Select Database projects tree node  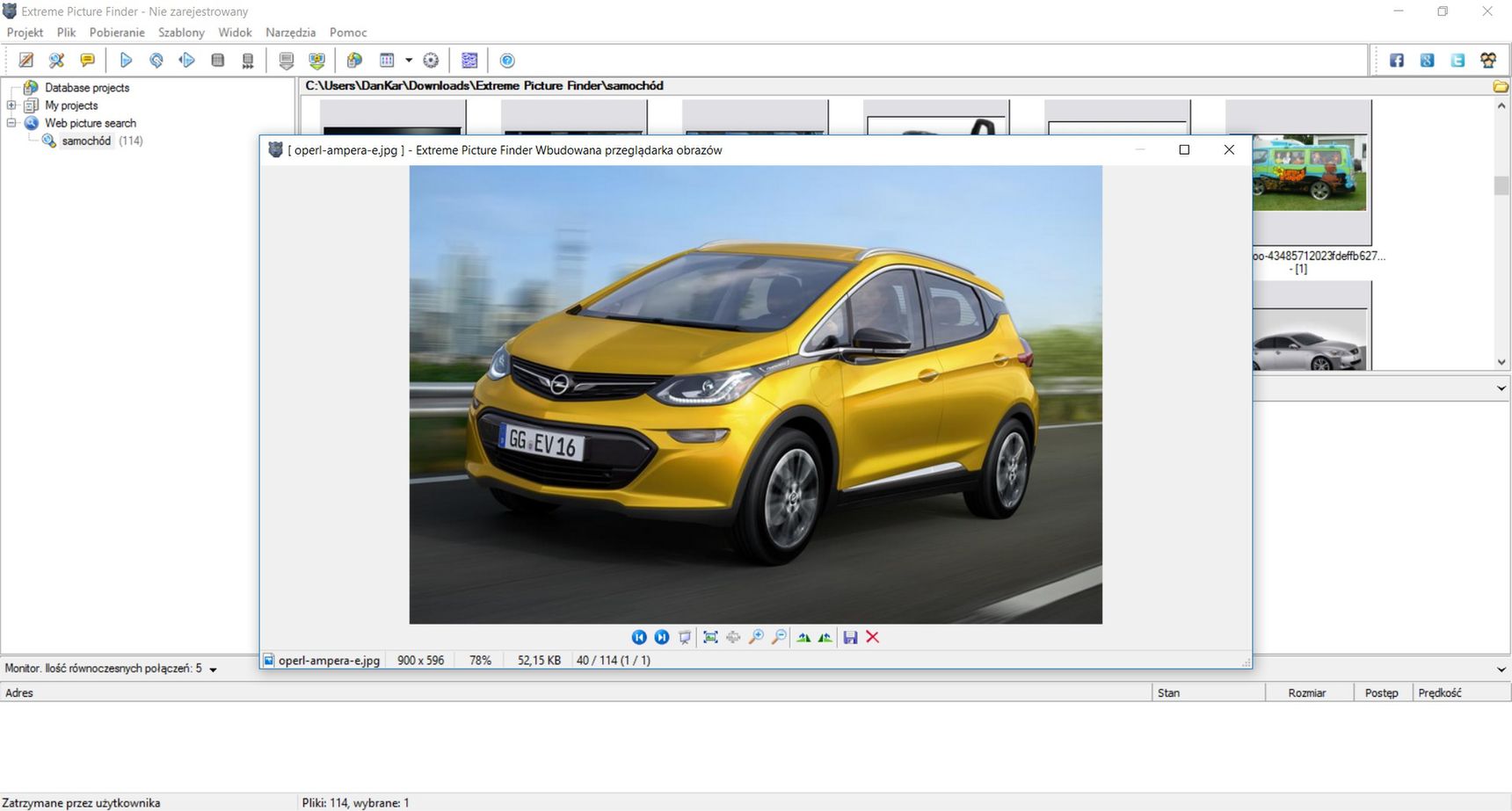87,88
